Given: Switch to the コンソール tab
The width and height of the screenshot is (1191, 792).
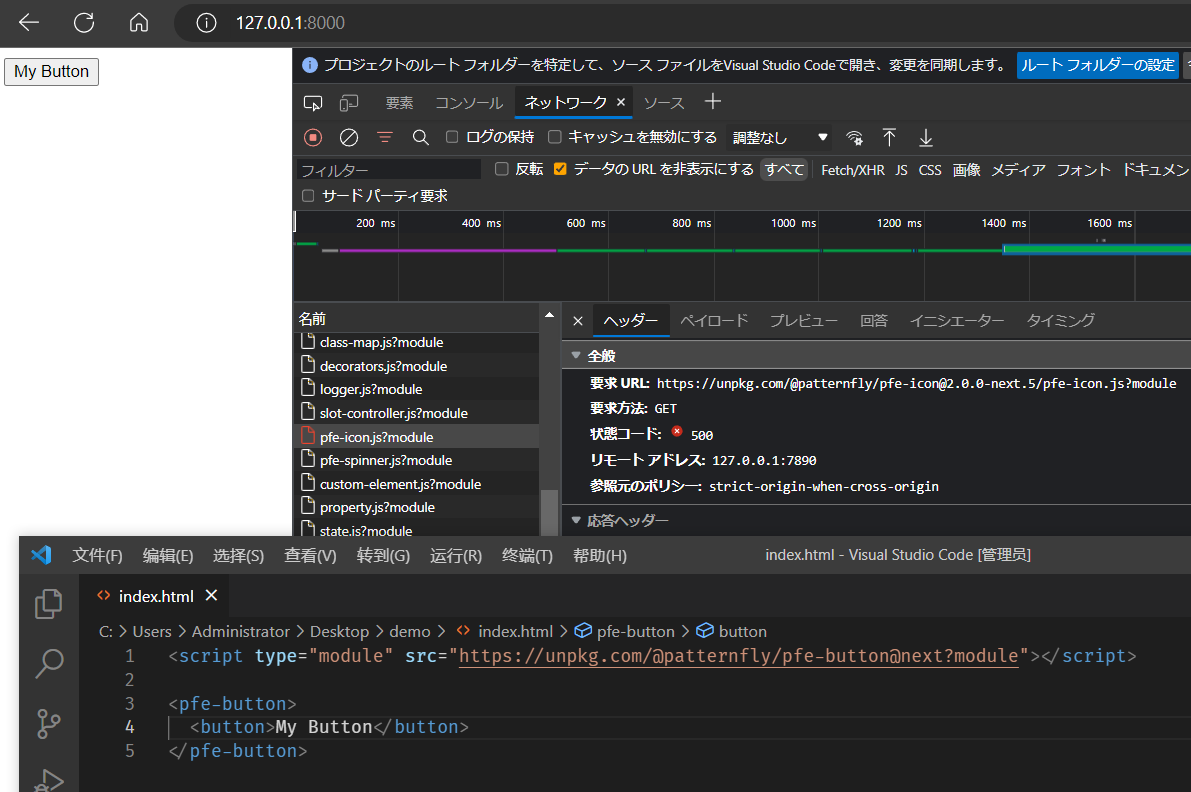Looking at the screenshot, I should point(469,103).
